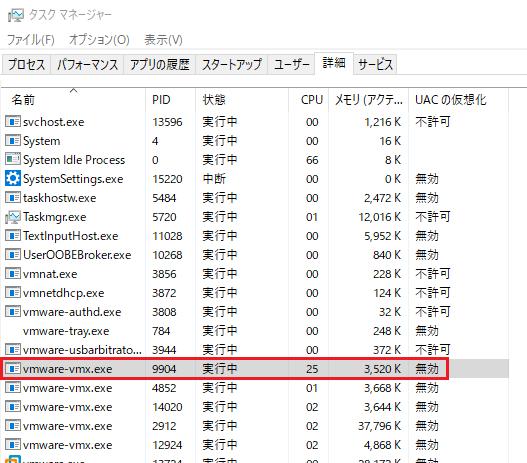Select the System Idle Process name
The width and height of the screenshot is (527, 463).
(x=74, y=160)
